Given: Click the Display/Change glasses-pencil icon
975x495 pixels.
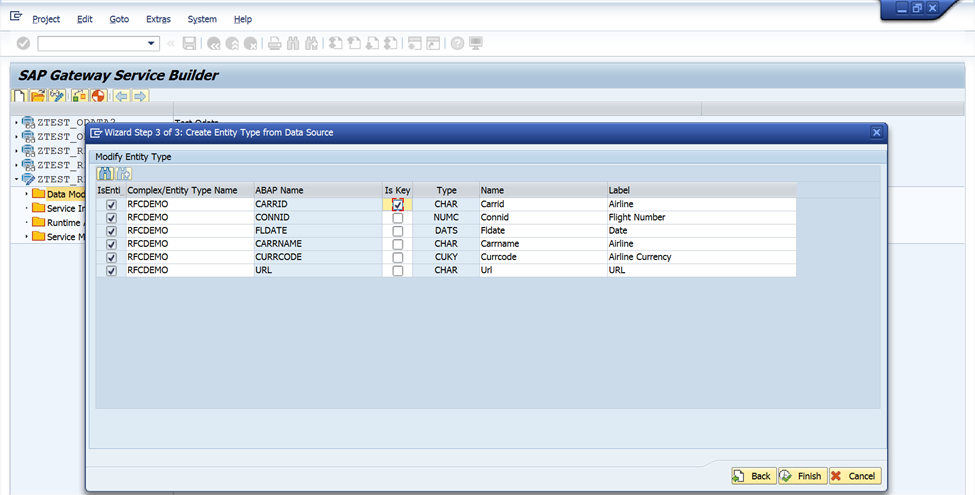Looking at the screenshot, I should (57, 96).
